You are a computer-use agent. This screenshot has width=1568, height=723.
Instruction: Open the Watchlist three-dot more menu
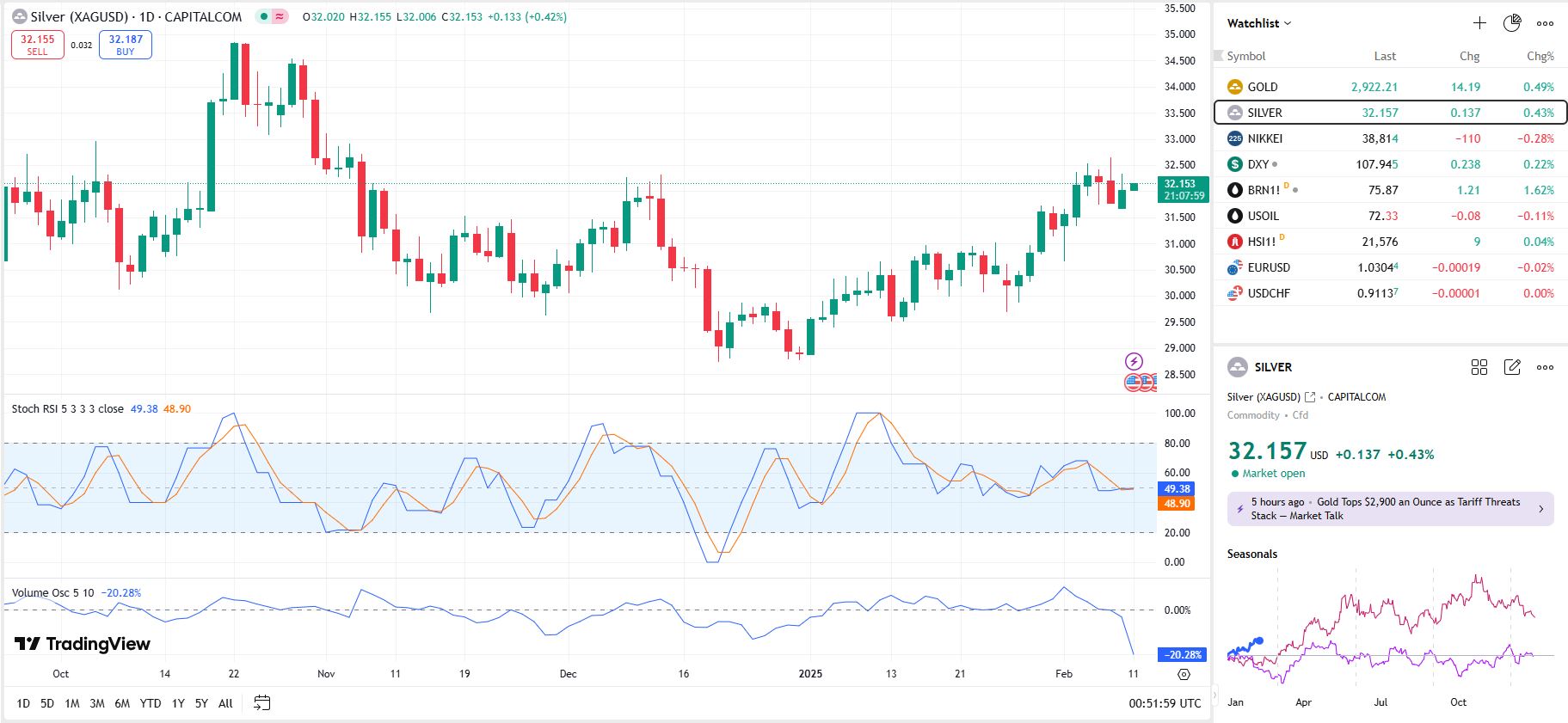(x=1545, y=23)
